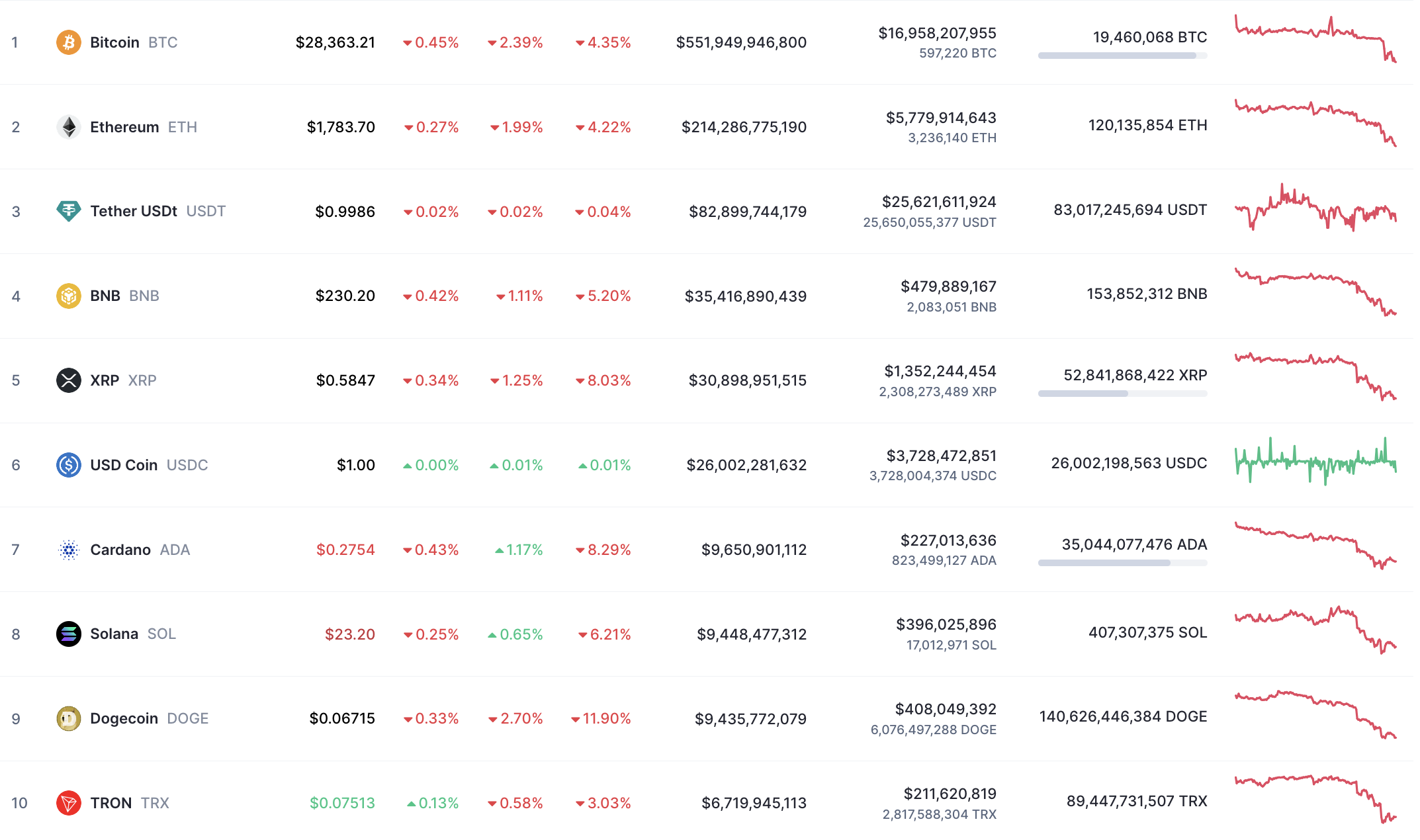Select the Ethereum diamond logo
The height and width of the screenshot is (840, 1420).
tap(68, 126)
